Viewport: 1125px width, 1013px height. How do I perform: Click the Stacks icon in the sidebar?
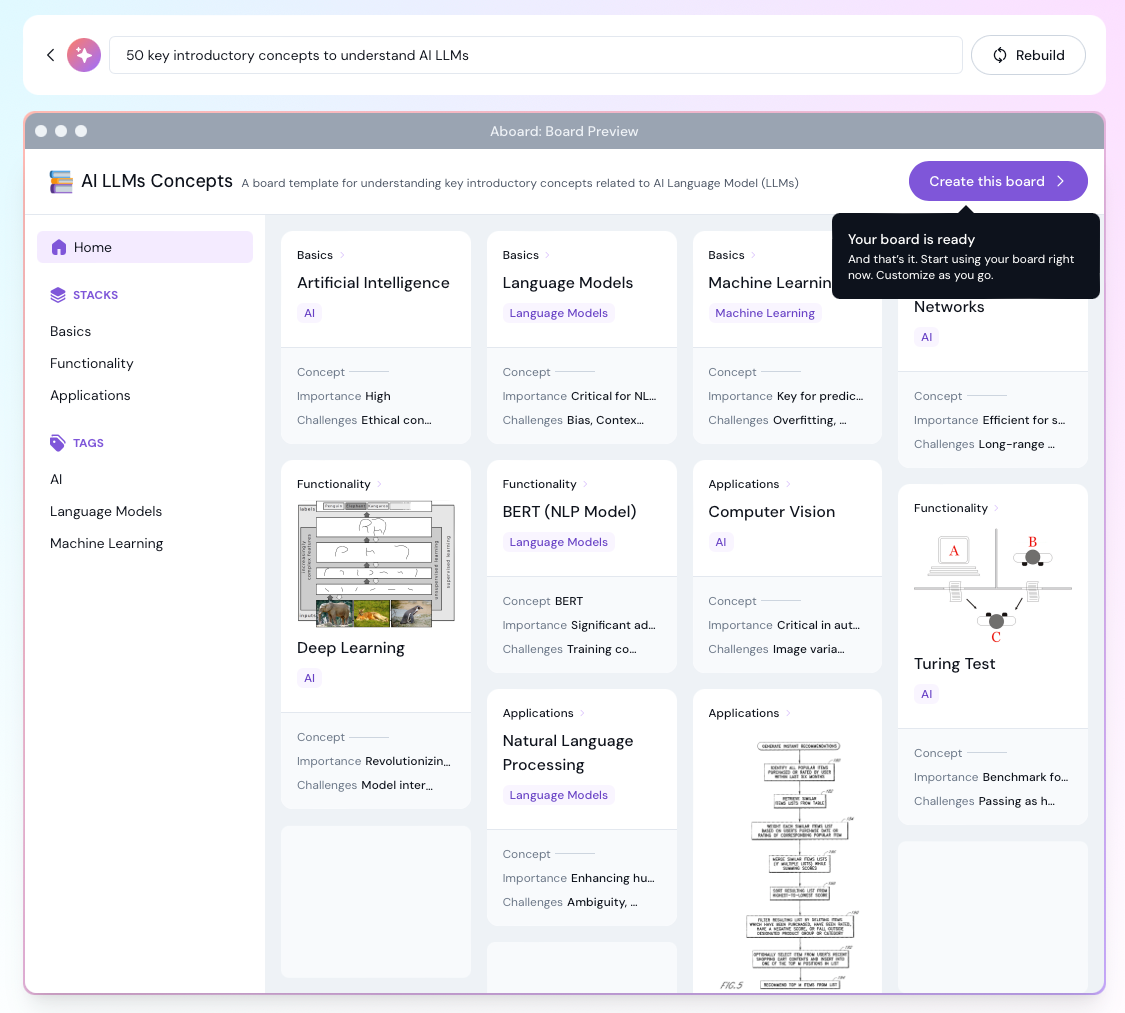coord(57,295)
